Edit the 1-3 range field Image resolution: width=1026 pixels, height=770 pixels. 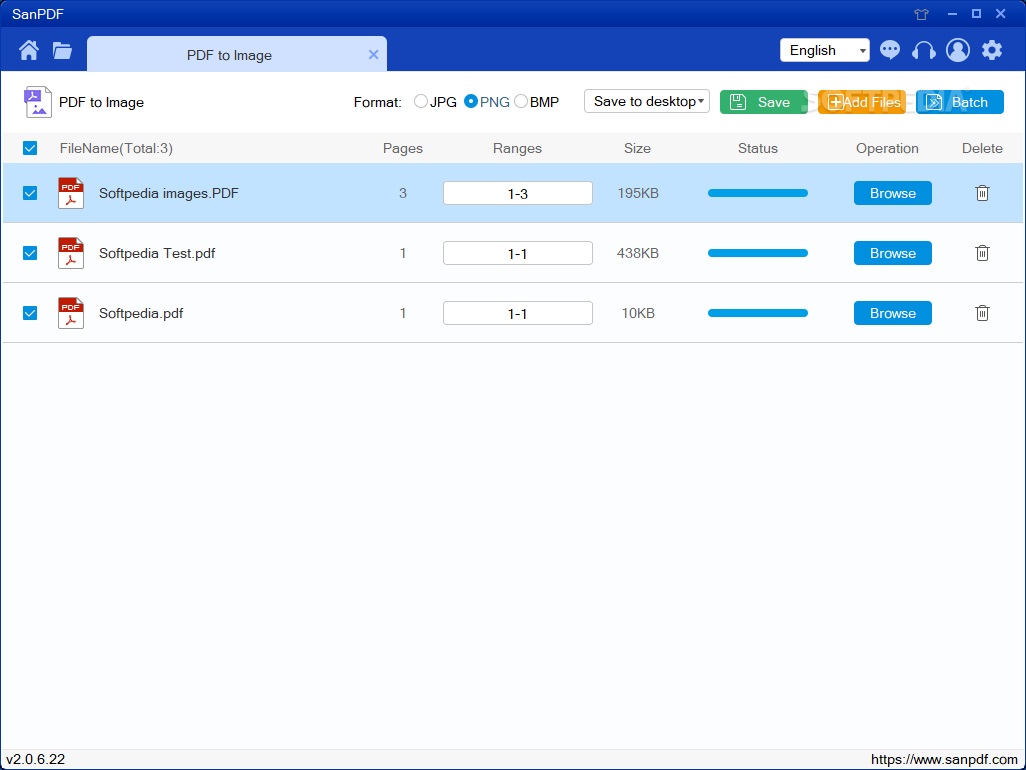[x=518, y=193]
